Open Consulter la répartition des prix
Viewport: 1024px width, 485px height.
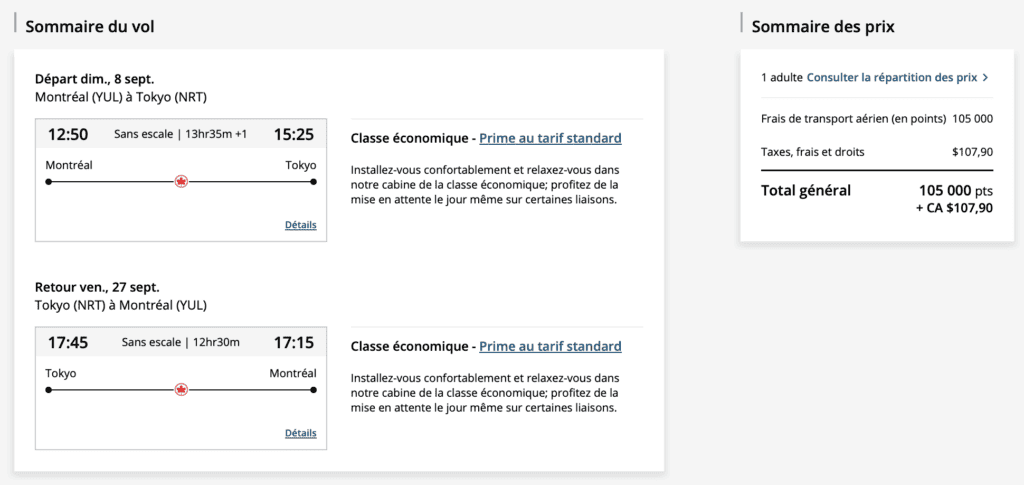tap(891, 77)
